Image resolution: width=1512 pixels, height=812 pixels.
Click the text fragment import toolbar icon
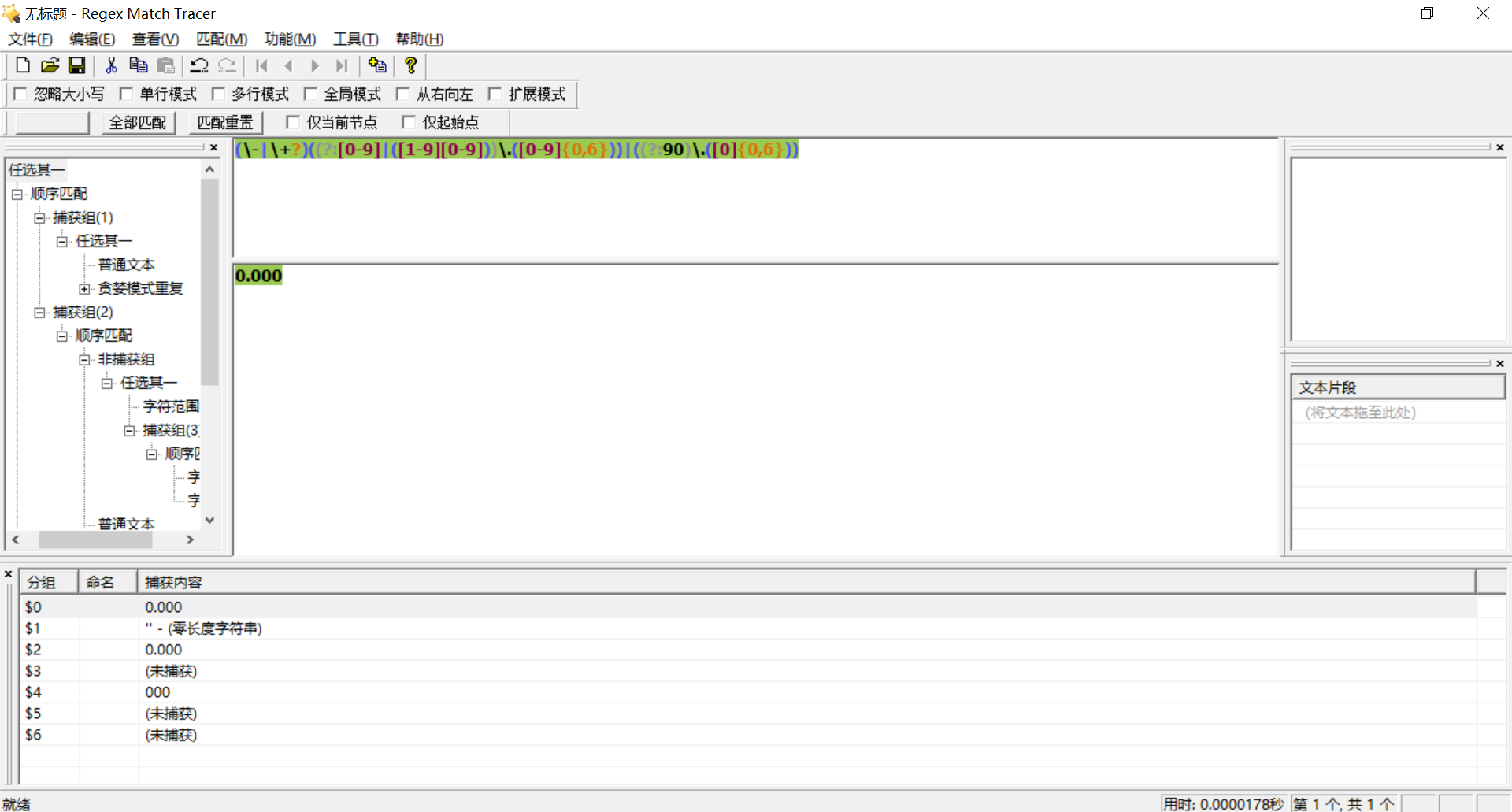tap(377, 65)
